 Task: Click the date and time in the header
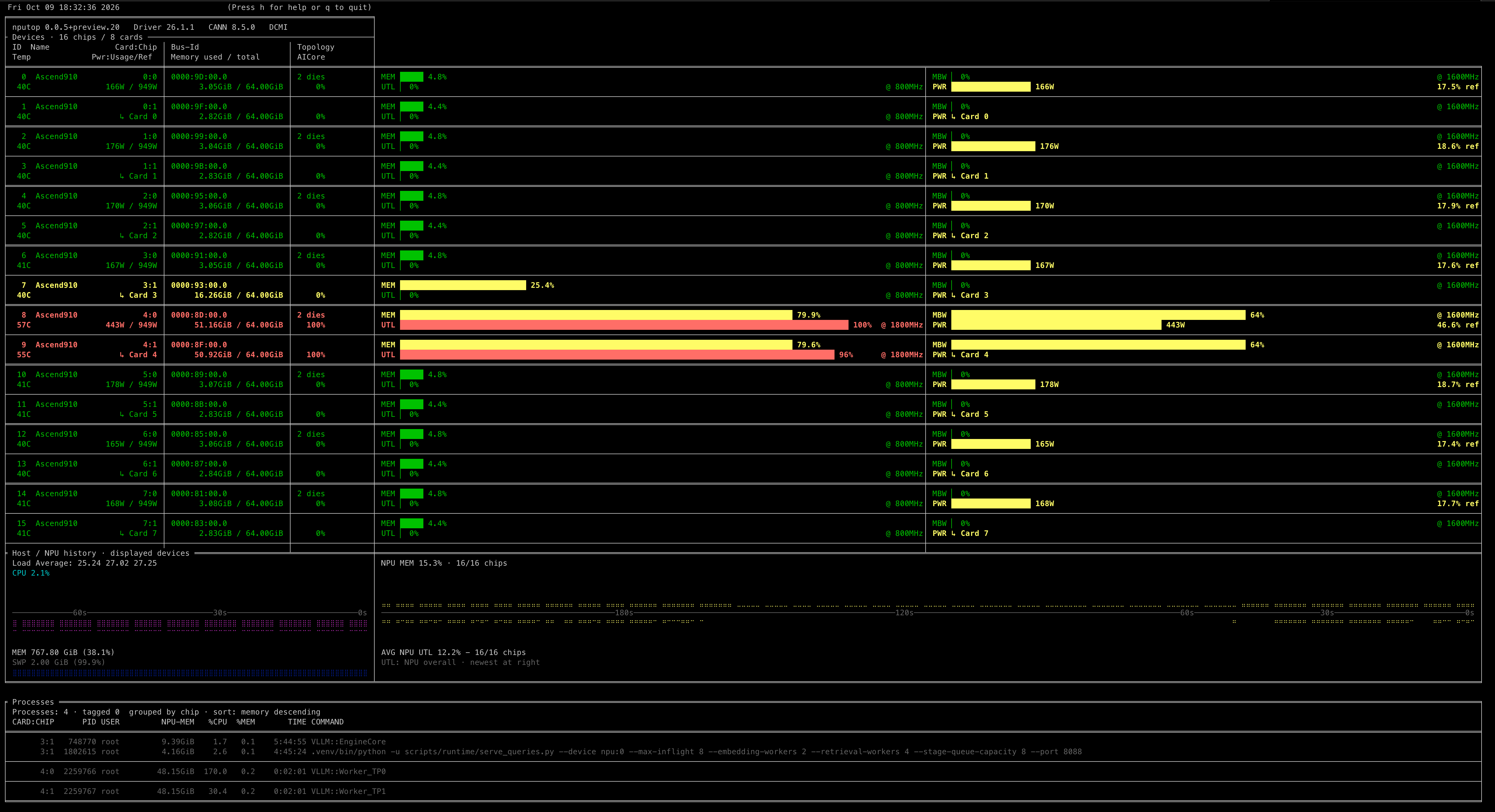[63, 8]
